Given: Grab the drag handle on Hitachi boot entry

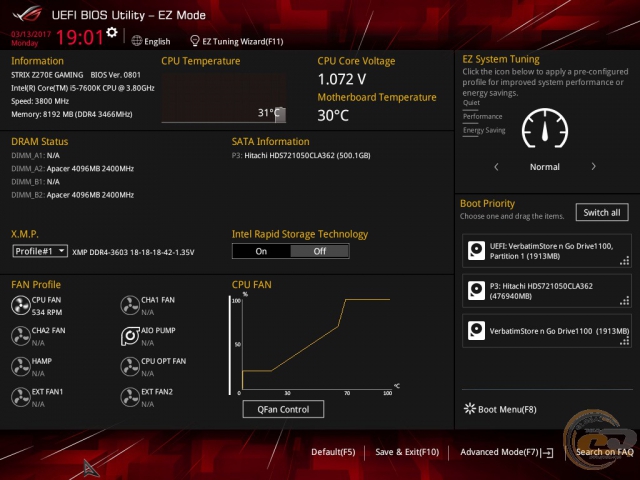Looking at the screenshot, I should click(624, 301).
